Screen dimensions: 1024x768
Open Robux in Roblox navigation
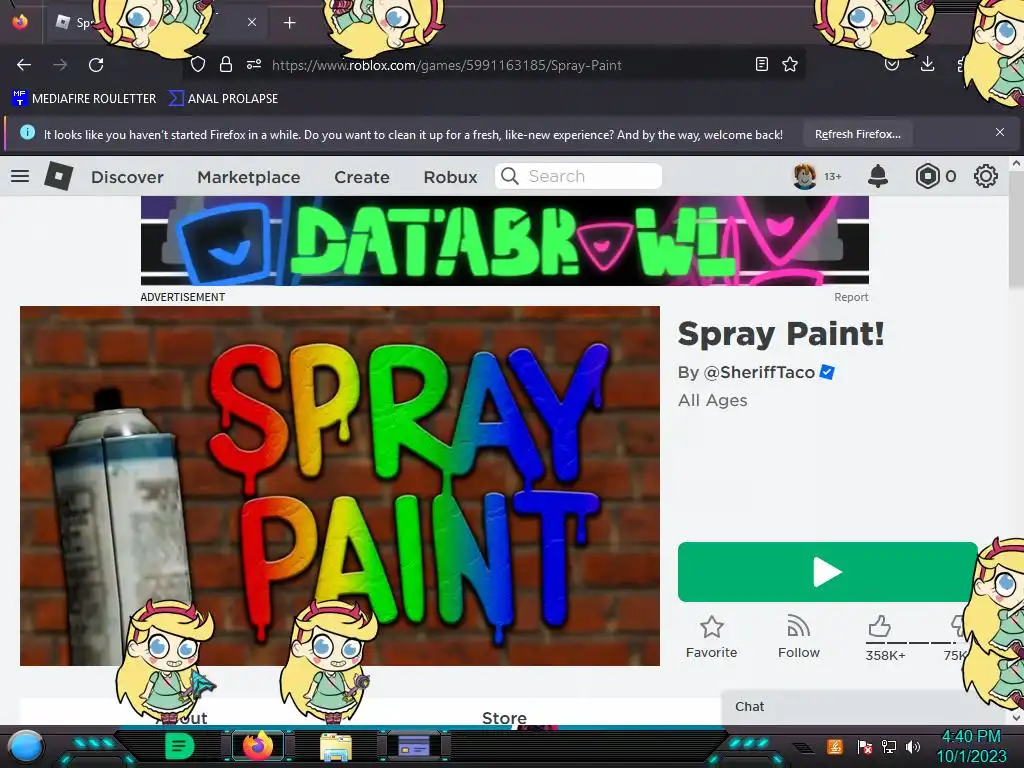451,177
